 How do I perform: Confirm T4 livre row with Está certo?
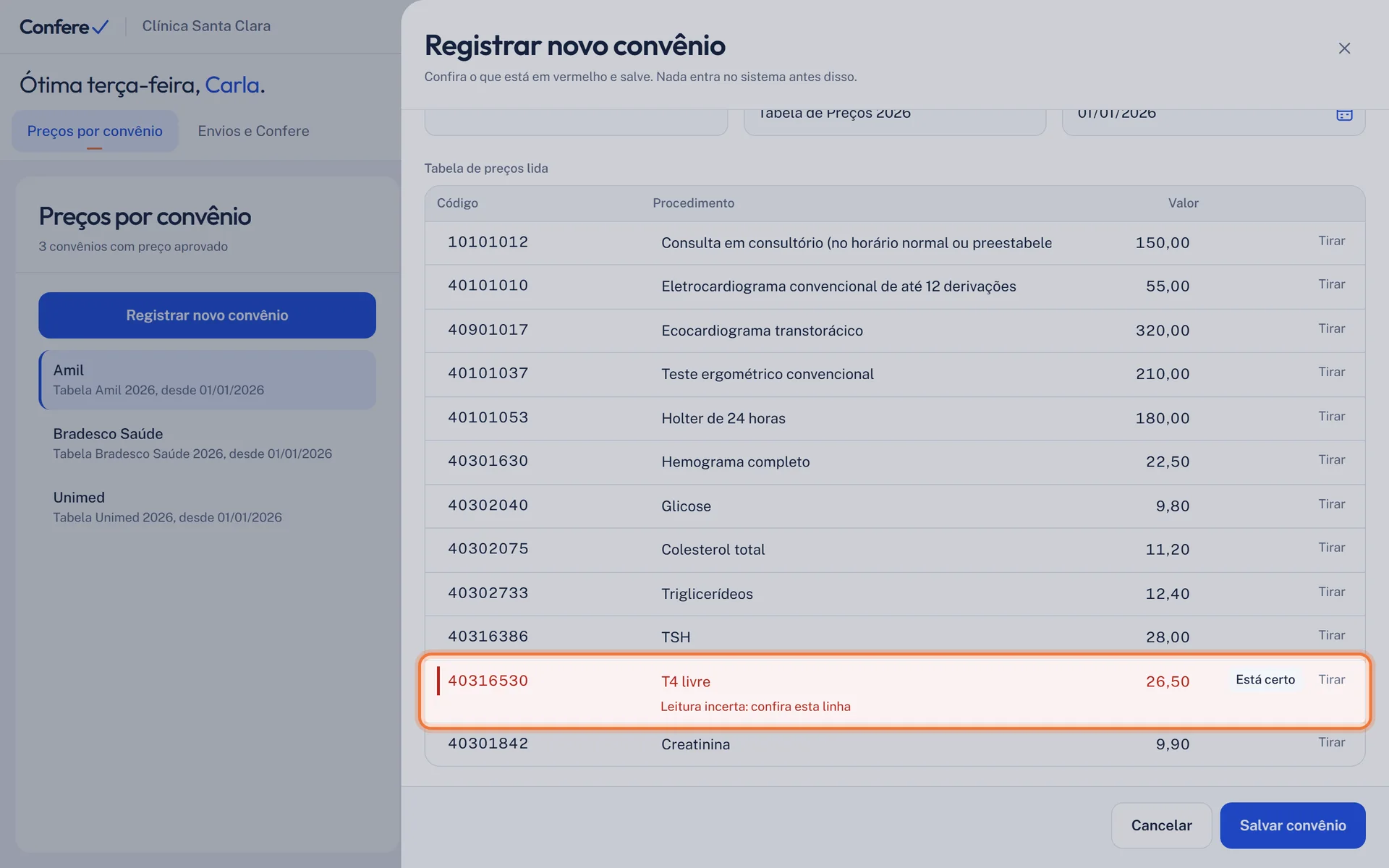click(1265, 679)
